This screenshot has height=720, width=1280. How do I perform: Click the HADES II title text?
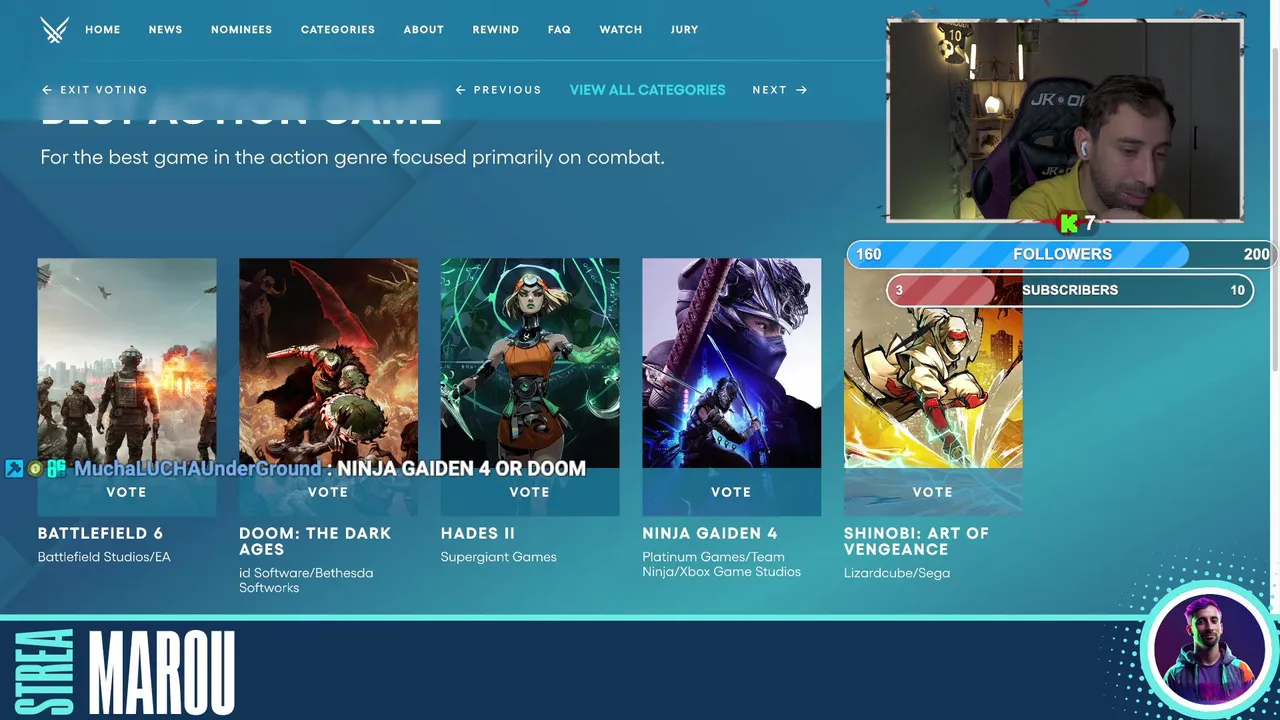(x=478, y=533)
